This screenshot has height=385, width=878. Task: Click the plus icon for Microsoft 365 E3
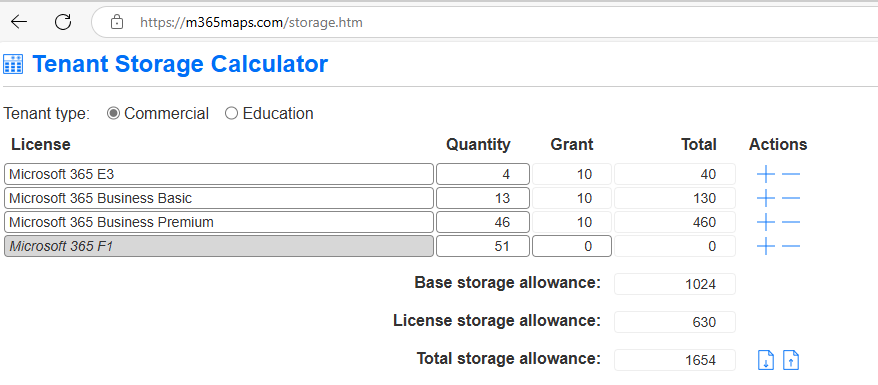[x=765, y=175]
